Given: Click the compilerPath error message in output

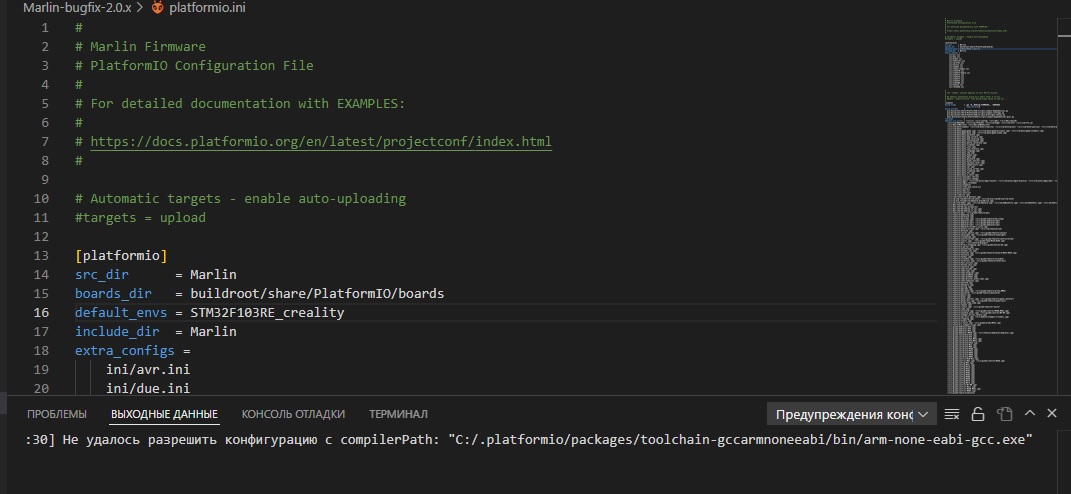Looking at the screenshot, I should click(x=530, y=440).
